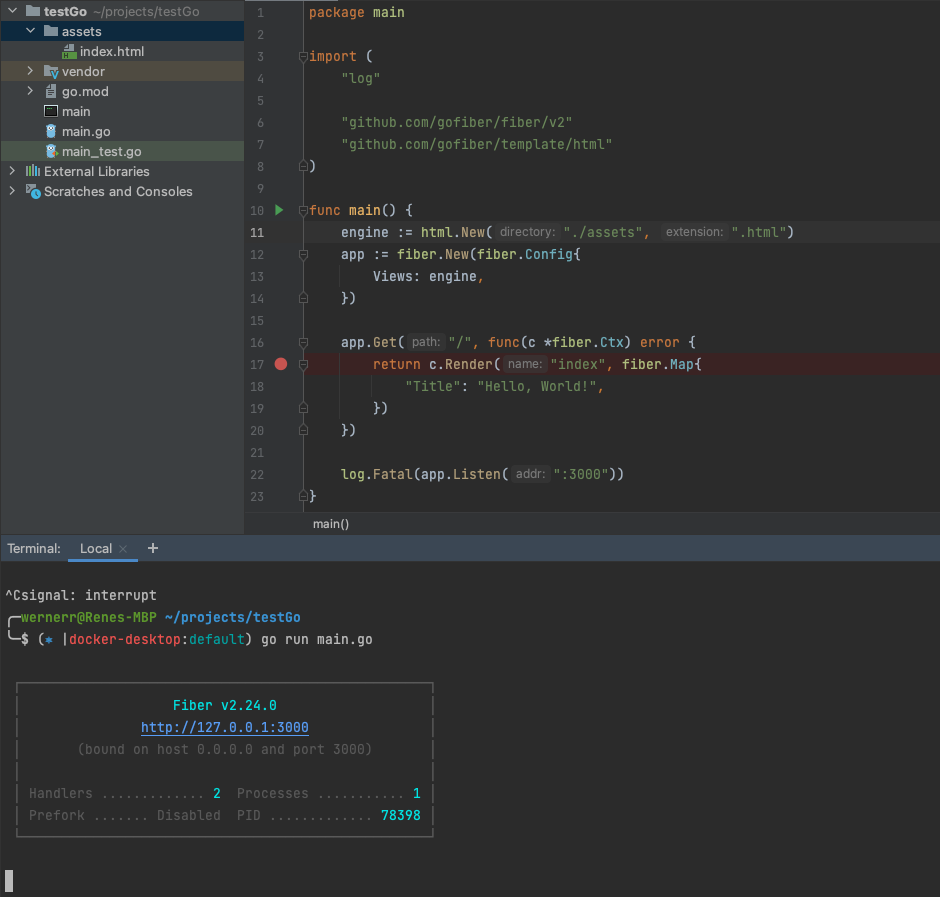Open a new terminal session with the plus icon
The image size is (940, 897).
[x=152, y=548]
